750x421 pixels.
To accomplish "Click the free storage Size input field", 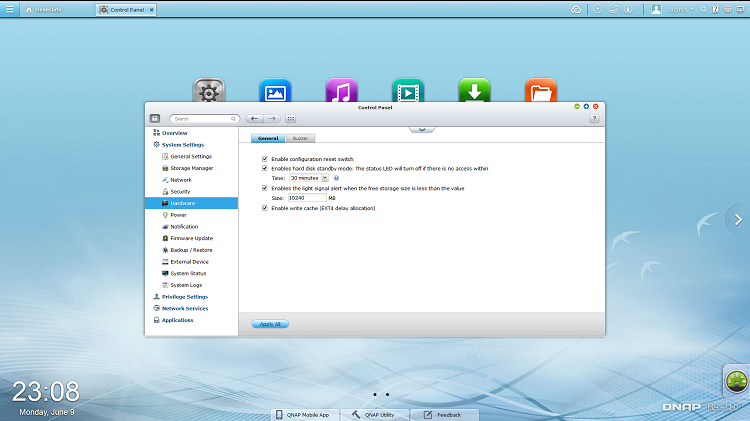I will (x=305, y=198).
